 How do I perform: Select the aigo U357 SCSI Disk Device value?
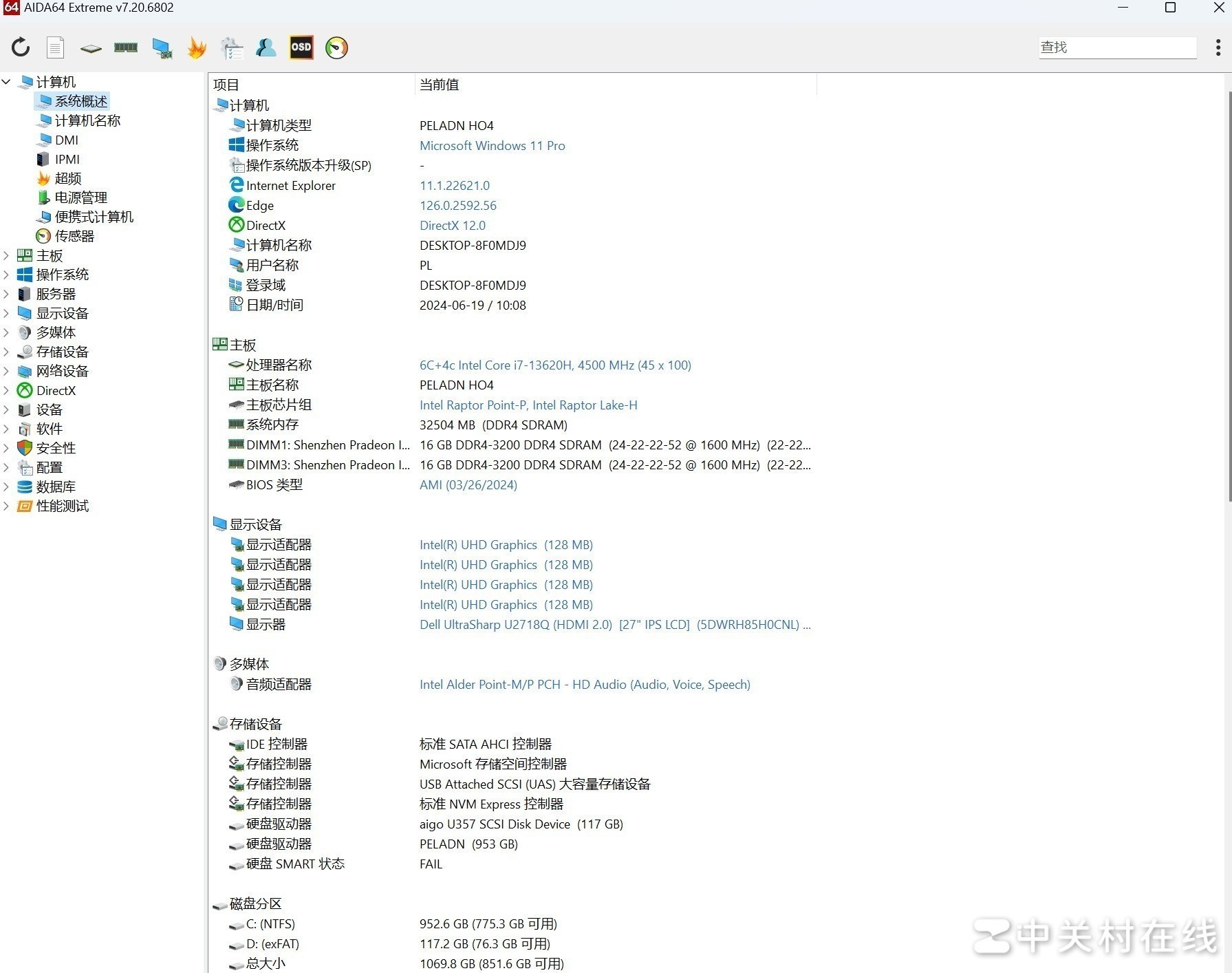tap(521, 824)
